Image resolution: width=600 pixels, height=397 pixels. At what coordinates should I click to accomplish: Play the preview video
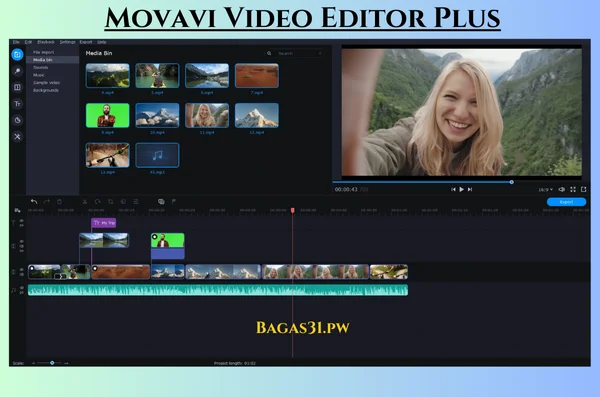click(x=461, y=189)
